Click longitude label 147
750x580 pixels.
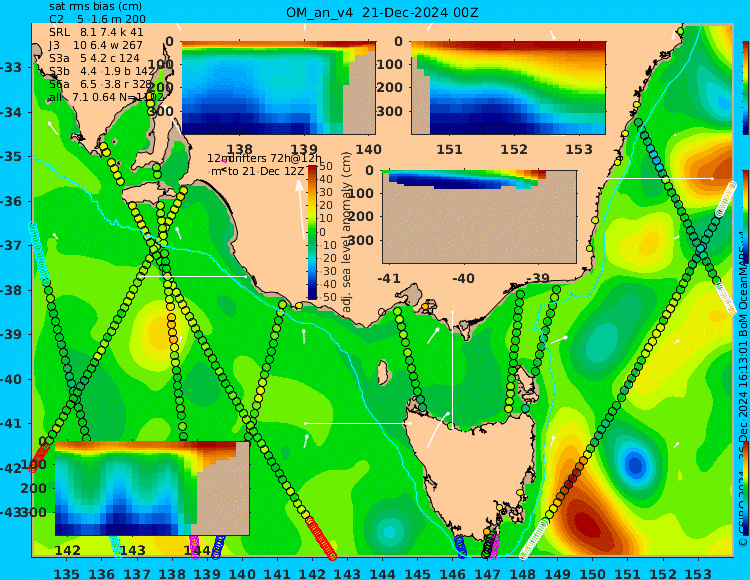487,573
